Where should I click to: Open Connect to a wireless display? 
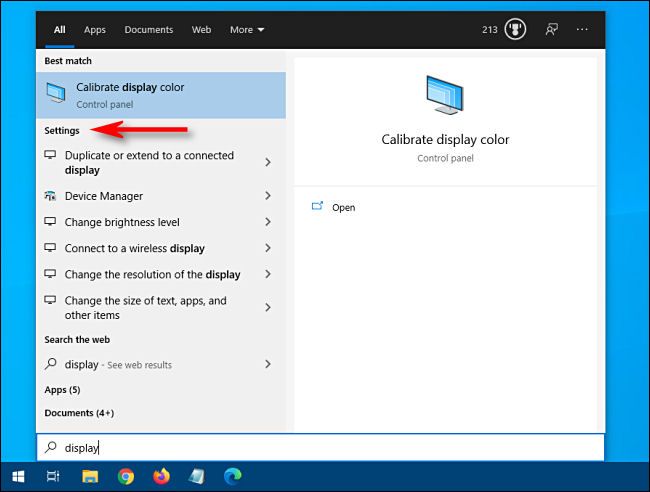[161, 248]
